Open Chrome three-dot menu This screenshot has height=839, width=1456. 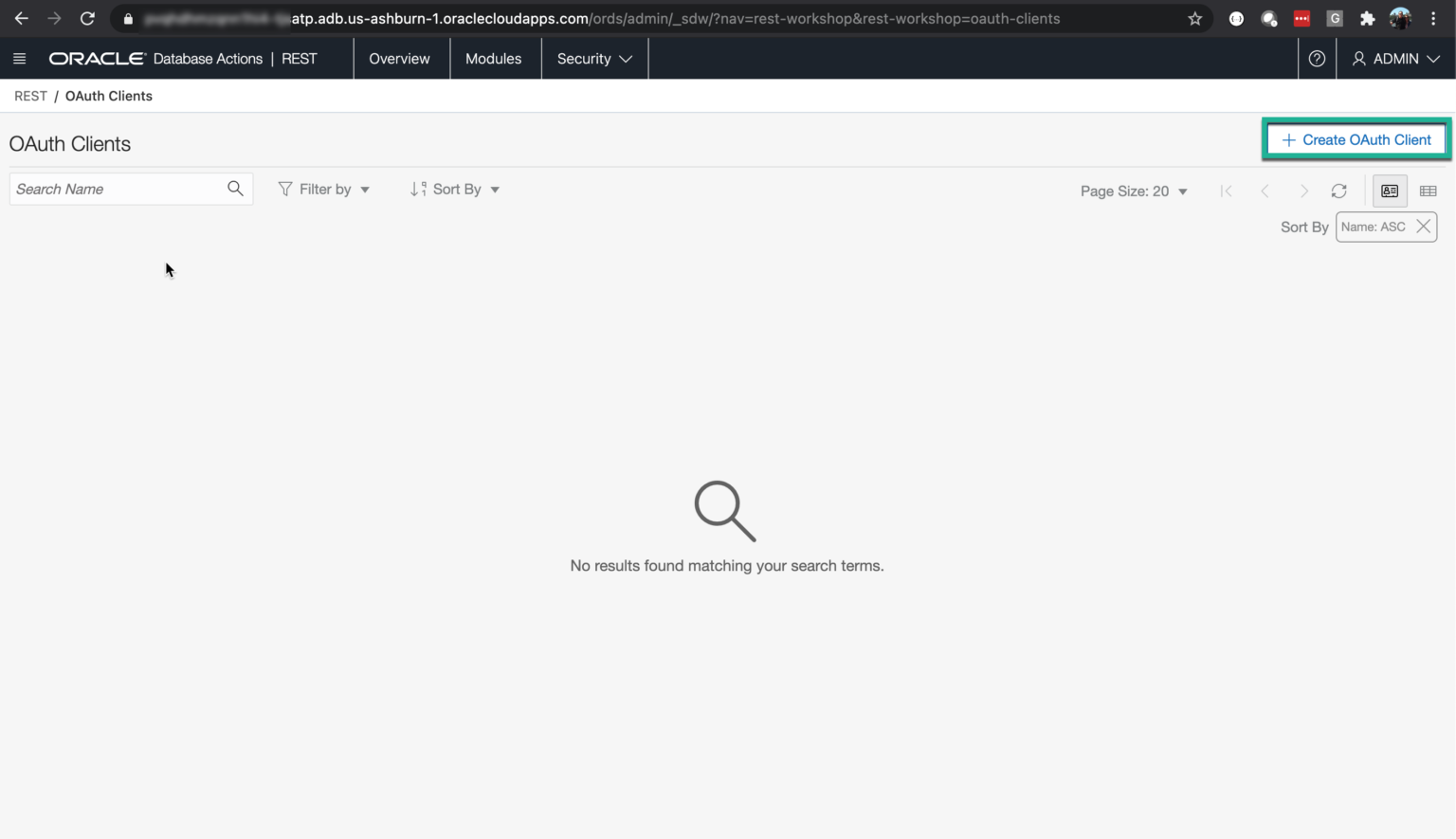[1433, 18]
